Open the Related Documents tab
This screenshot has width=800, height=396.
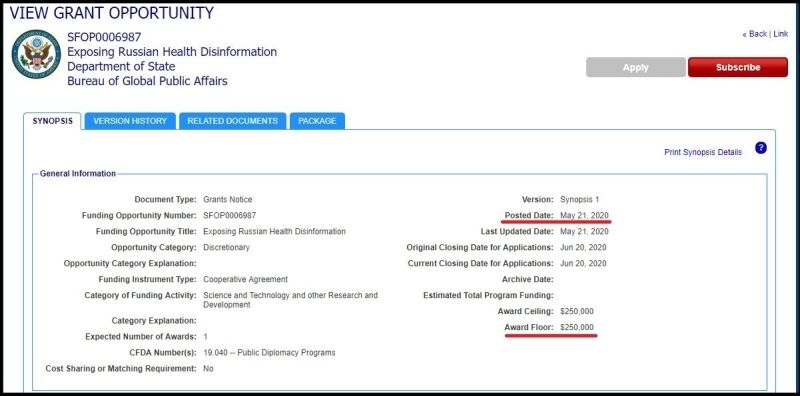click(233, 121)
